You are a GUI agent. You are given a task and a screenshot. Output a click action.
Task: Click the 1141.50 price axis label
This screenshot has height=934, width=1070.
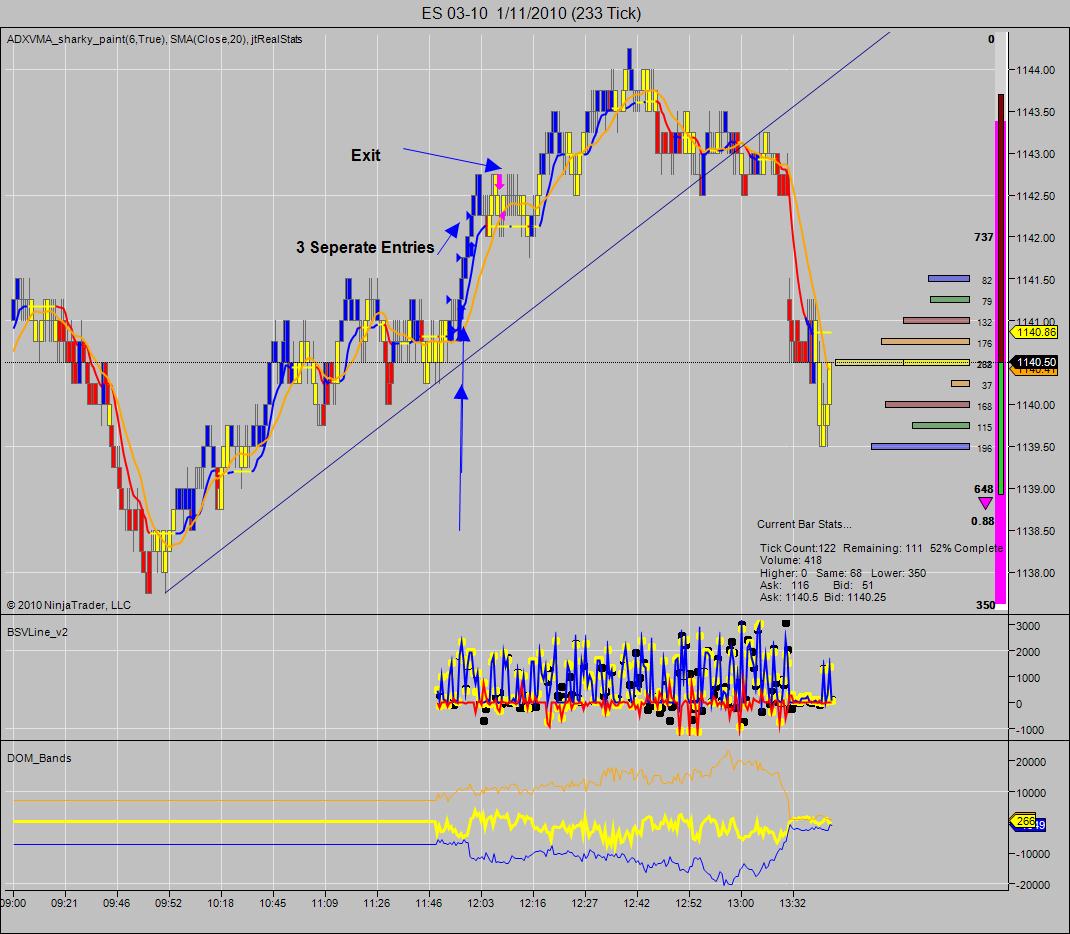(x=1035, y=280)
